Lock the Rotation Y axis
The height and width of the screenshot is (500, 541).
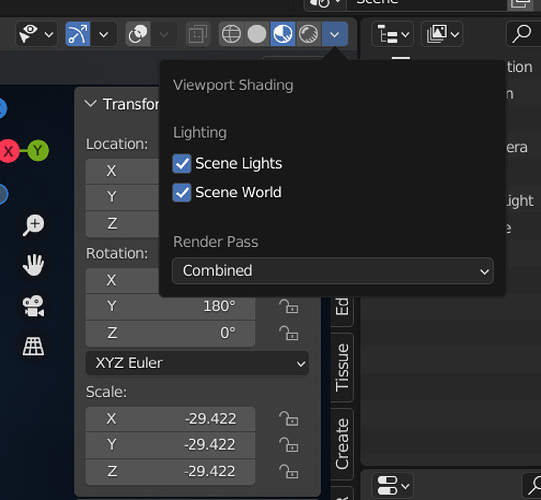point(288,306)
